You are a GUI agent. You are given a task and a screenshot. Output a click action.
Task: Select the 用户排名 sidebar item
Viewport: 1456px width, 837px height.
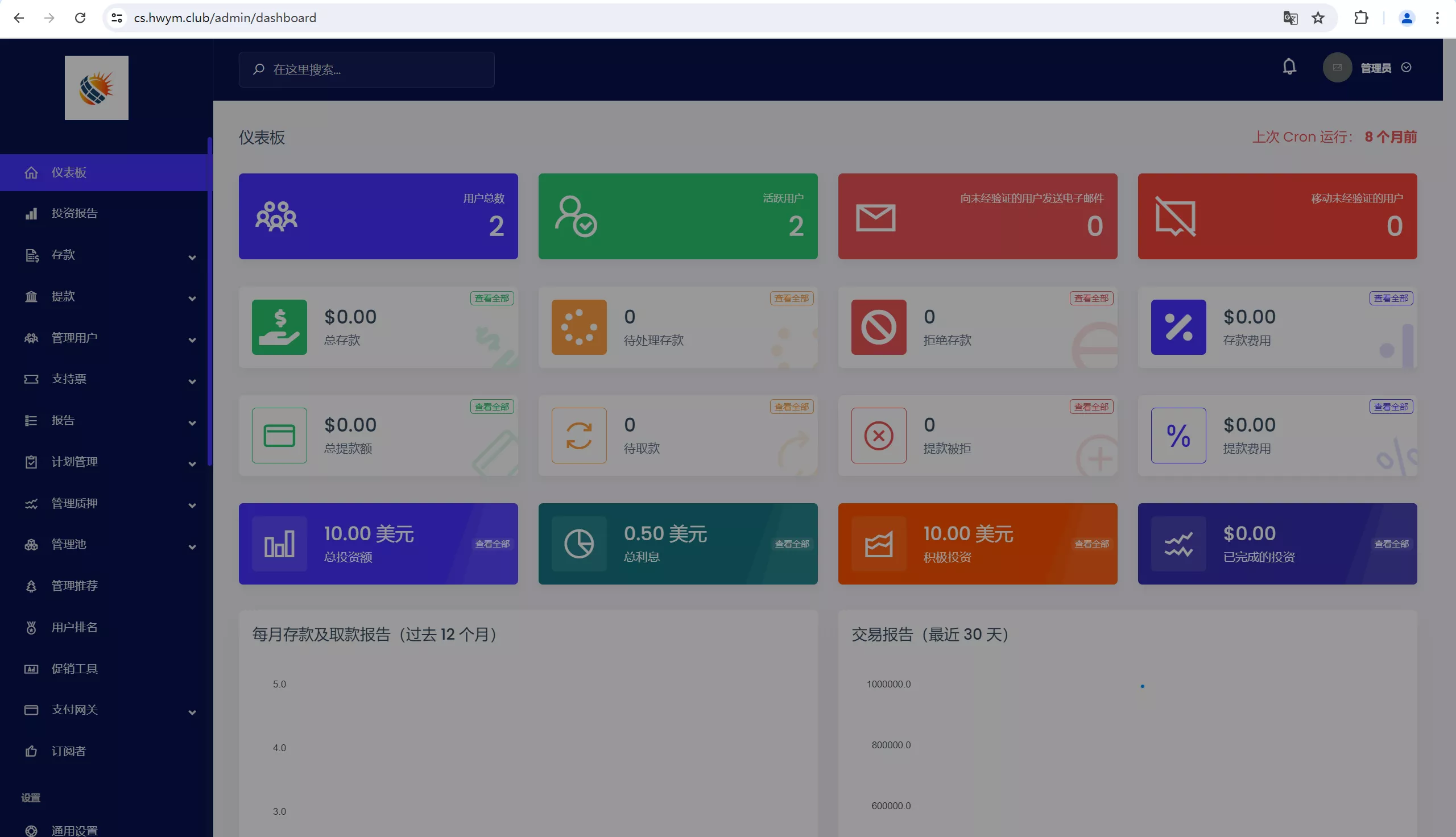click(75, 627)
